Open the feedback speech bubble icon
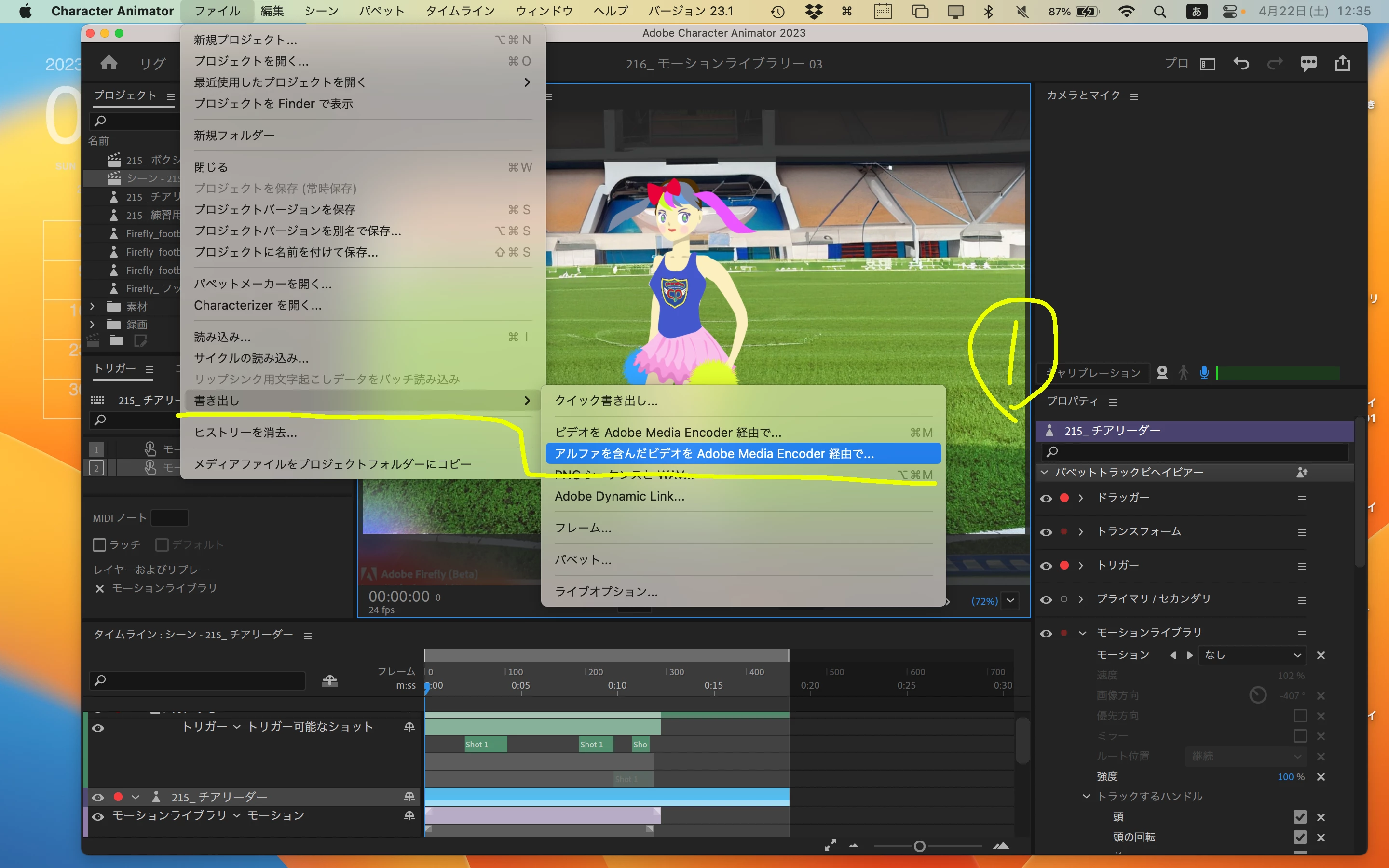Image resolution: width=1389 pixels, height=868 pixels. point(1308,63)
